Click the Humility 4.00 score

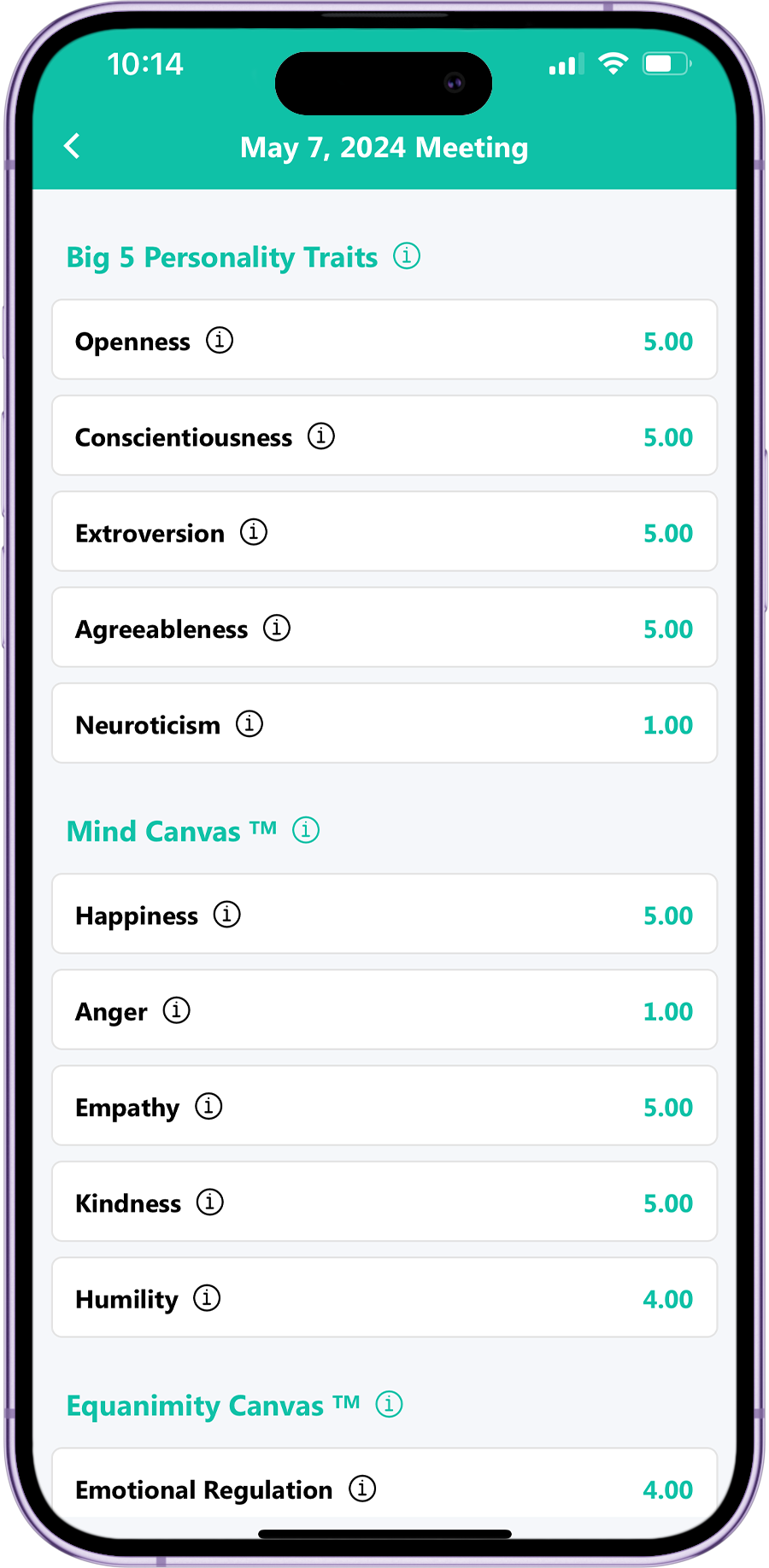pyautogui.click(x=667, y=1299)
